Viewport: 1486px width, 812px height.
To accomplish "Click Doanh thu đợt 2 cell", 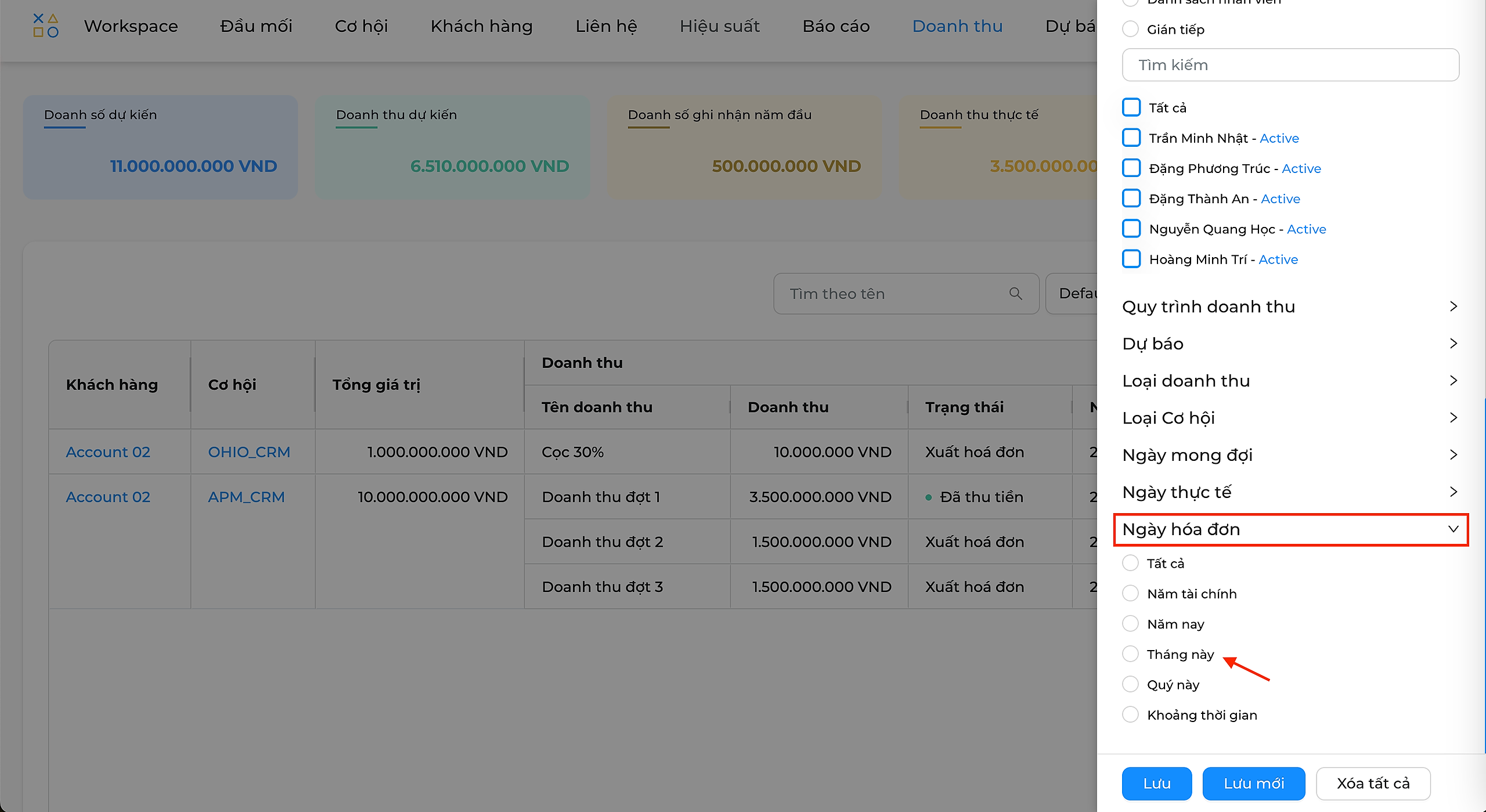I will (627, 542).
